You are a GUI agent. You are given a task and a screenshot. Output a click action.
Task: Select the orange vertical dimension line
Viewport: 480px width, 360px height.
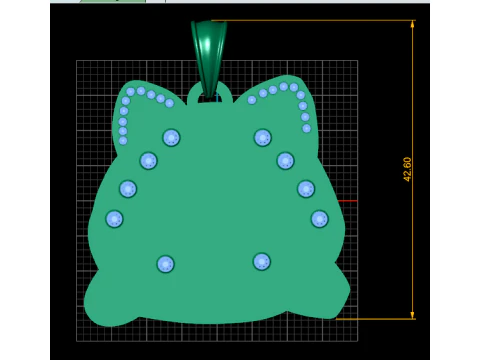pos(413,170)
